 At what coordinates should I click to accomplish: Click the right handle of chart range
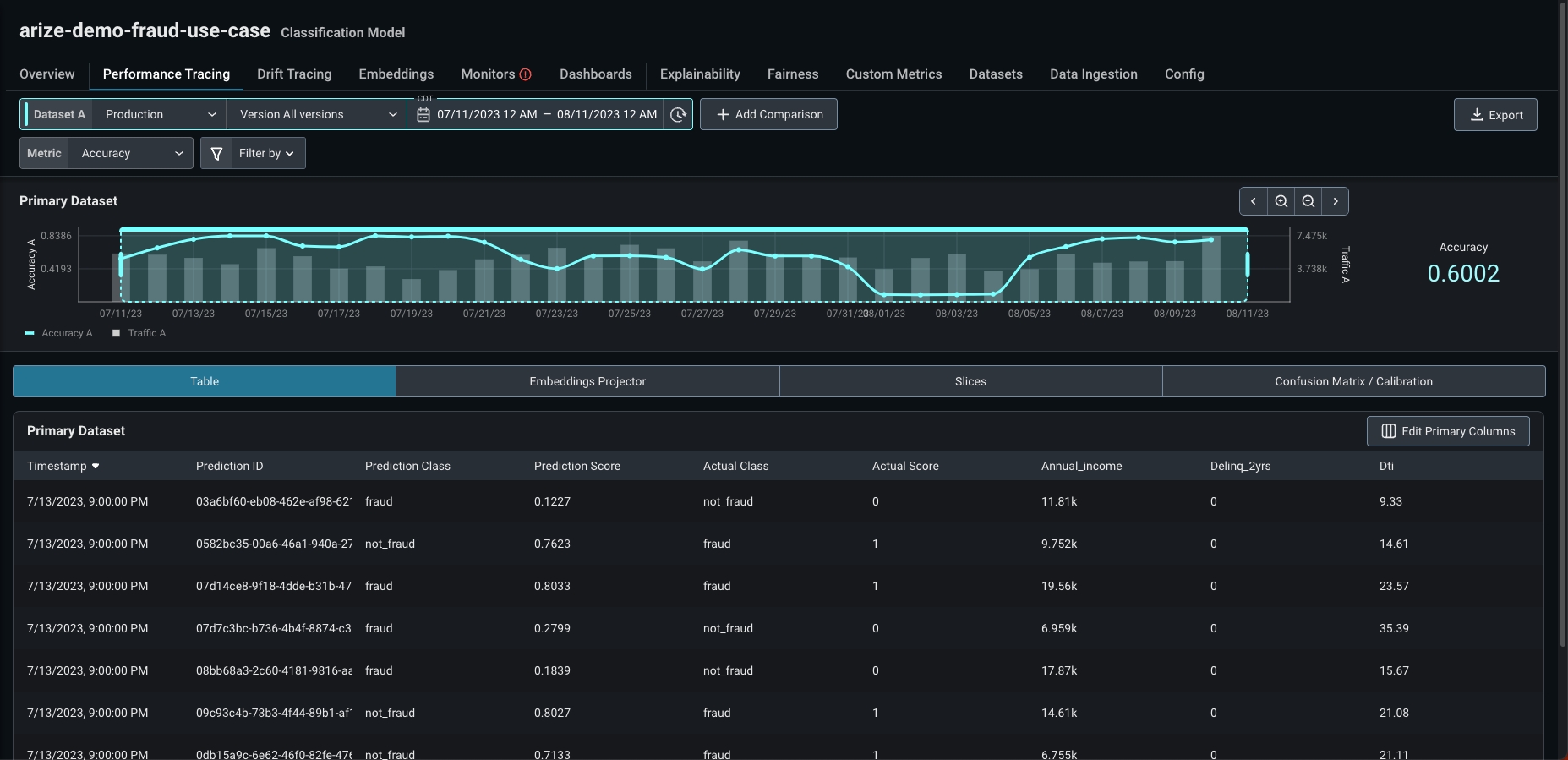pos(1247,265)
